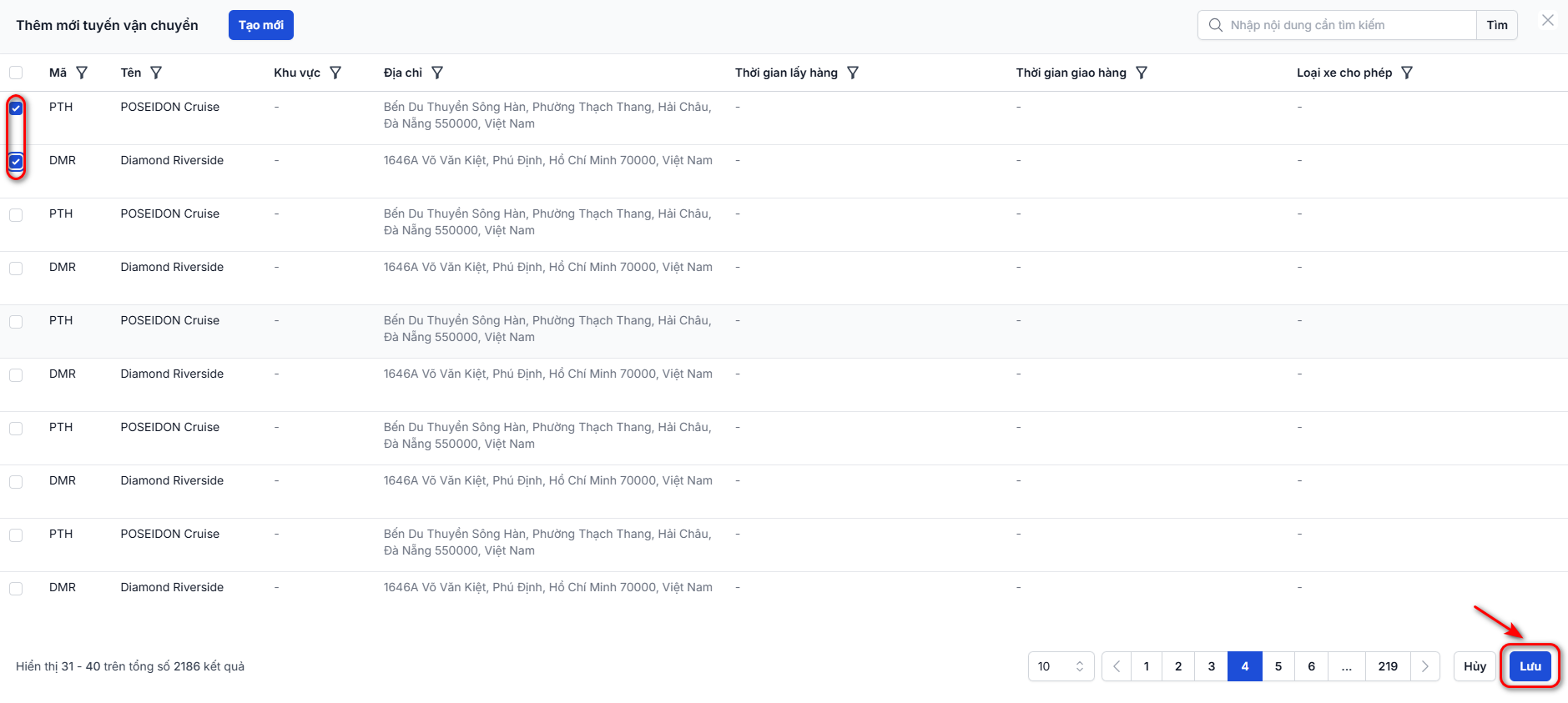This screenshot has height=703, width=1568.
Task: Jump to last page 219
Action: point(1388,666)
